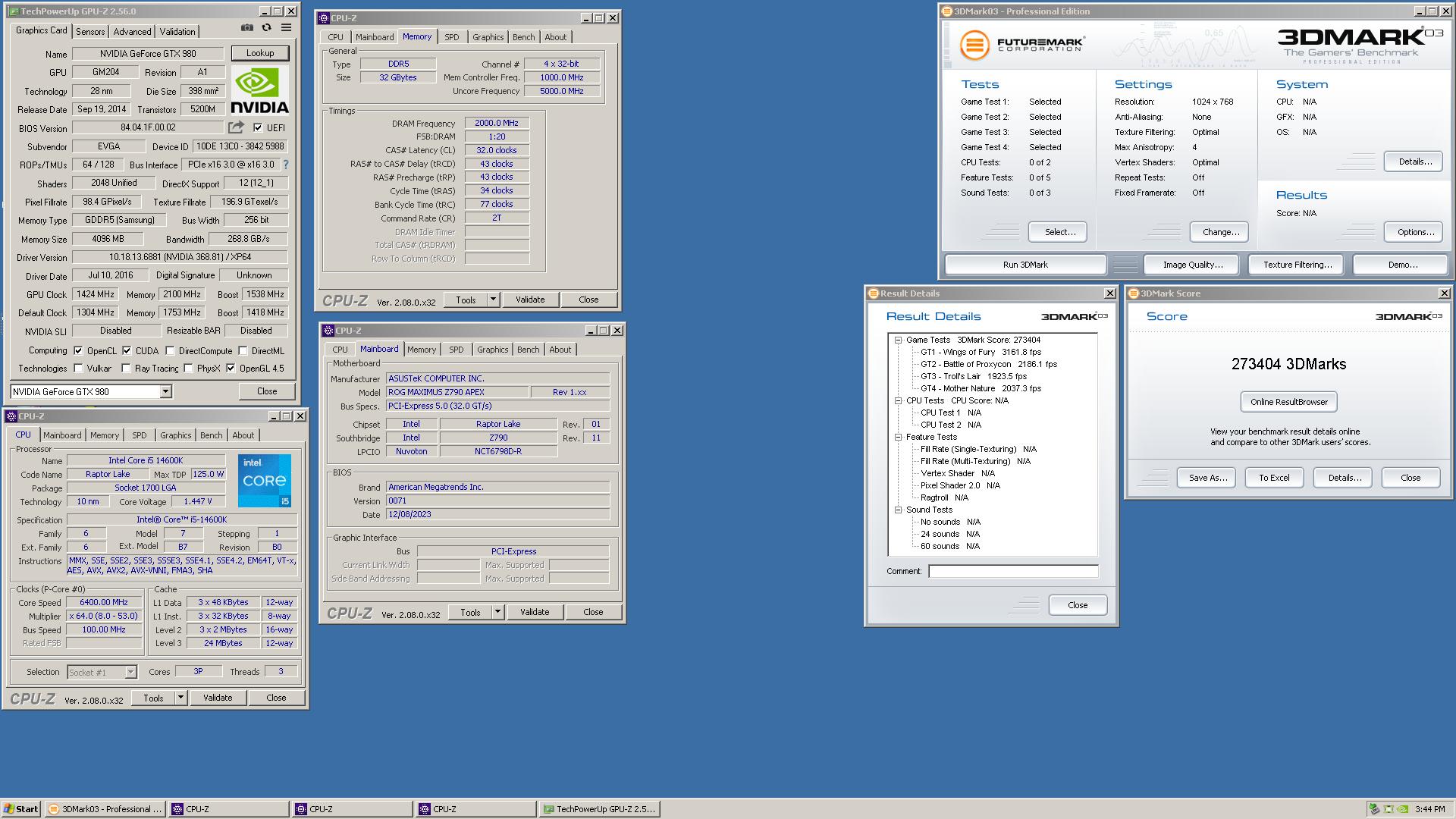Click the Texture Filtering button in 3DMark03
Image resolution: width=1456 pixels, height=819 pixels.
pos(1298,265)
